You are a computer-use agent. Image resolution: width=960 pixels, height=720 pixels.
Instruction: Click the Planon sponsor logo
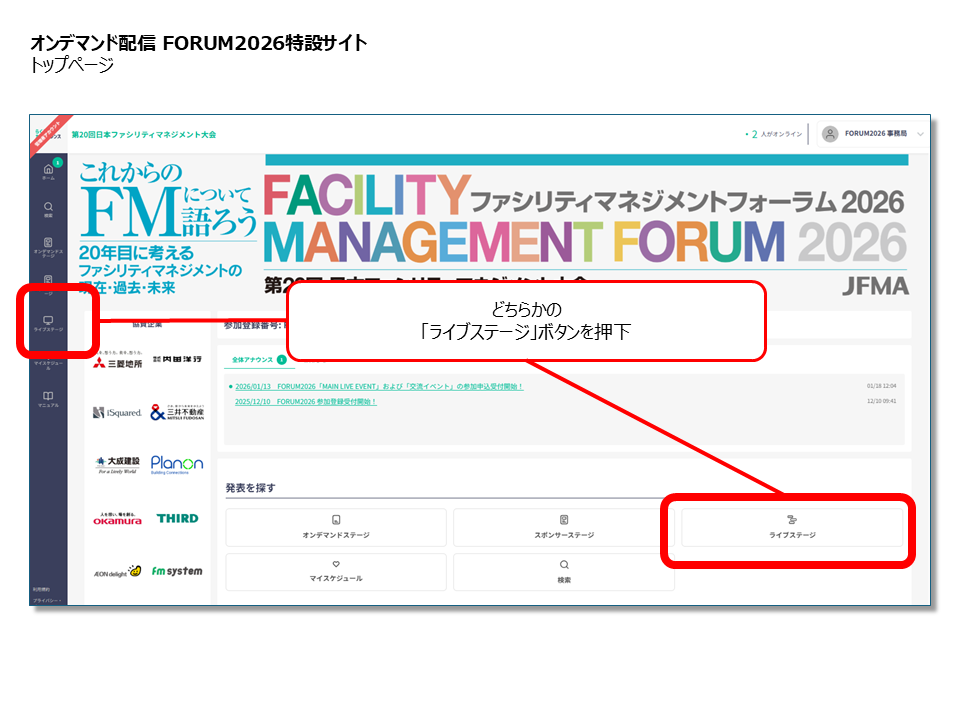[x=176, y=464]
